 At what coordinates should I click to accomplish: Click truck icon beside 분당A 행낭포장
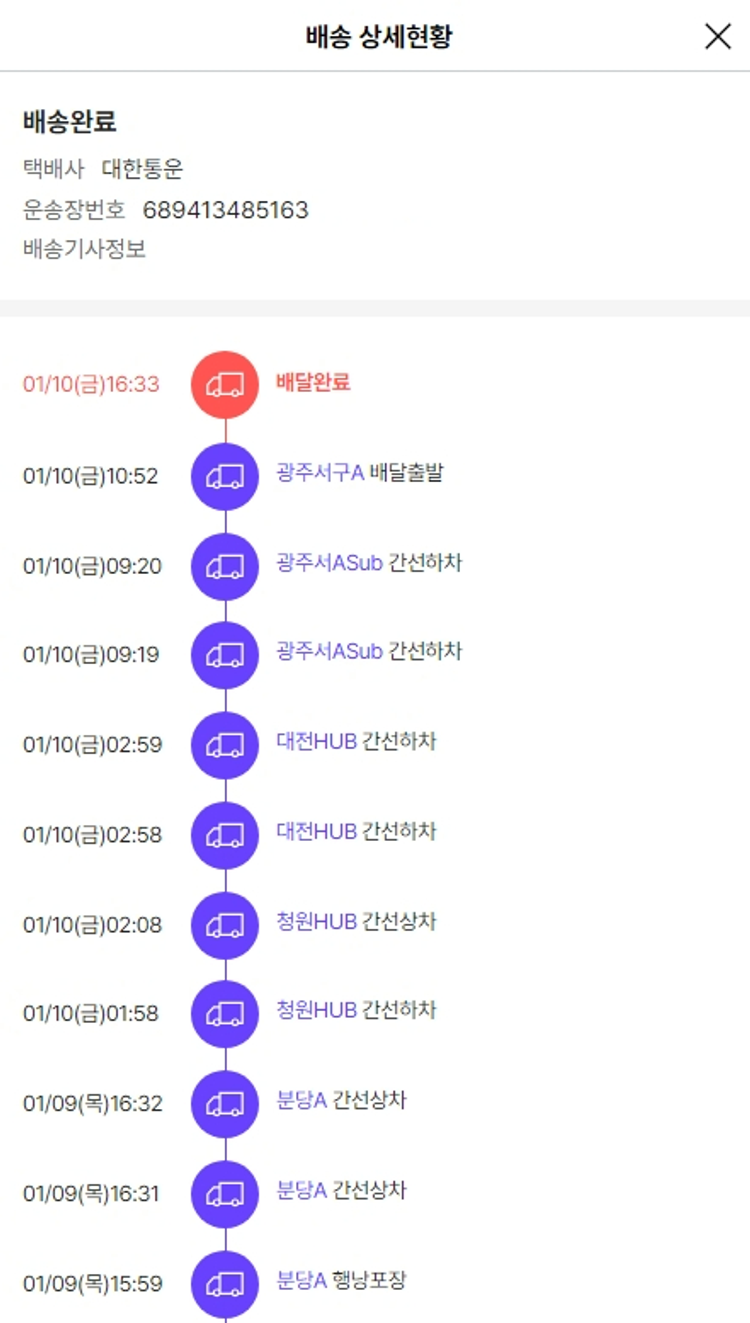click(225, 1283)
